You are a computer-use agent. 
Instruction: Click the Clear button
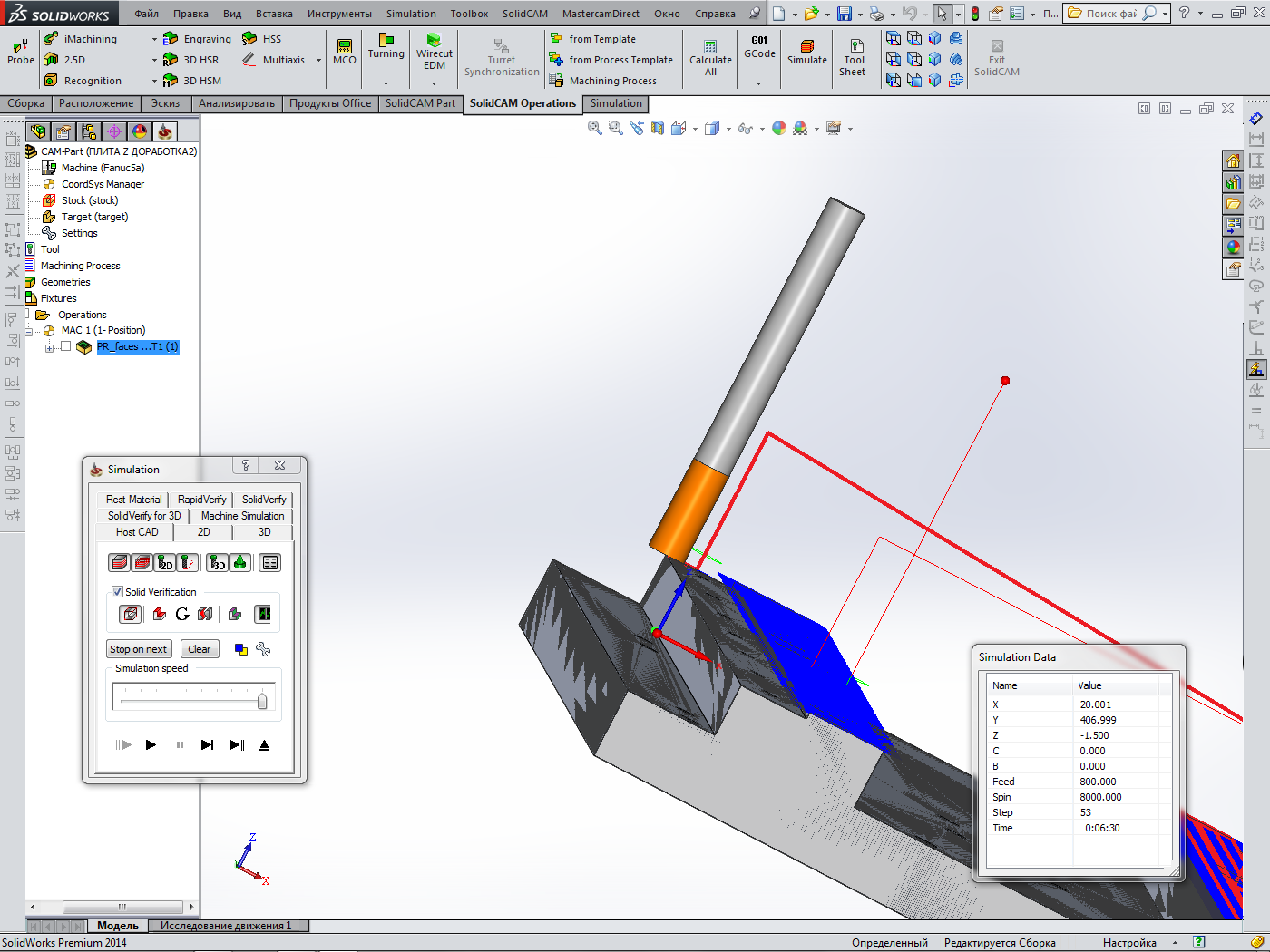(x=200, y=649)
